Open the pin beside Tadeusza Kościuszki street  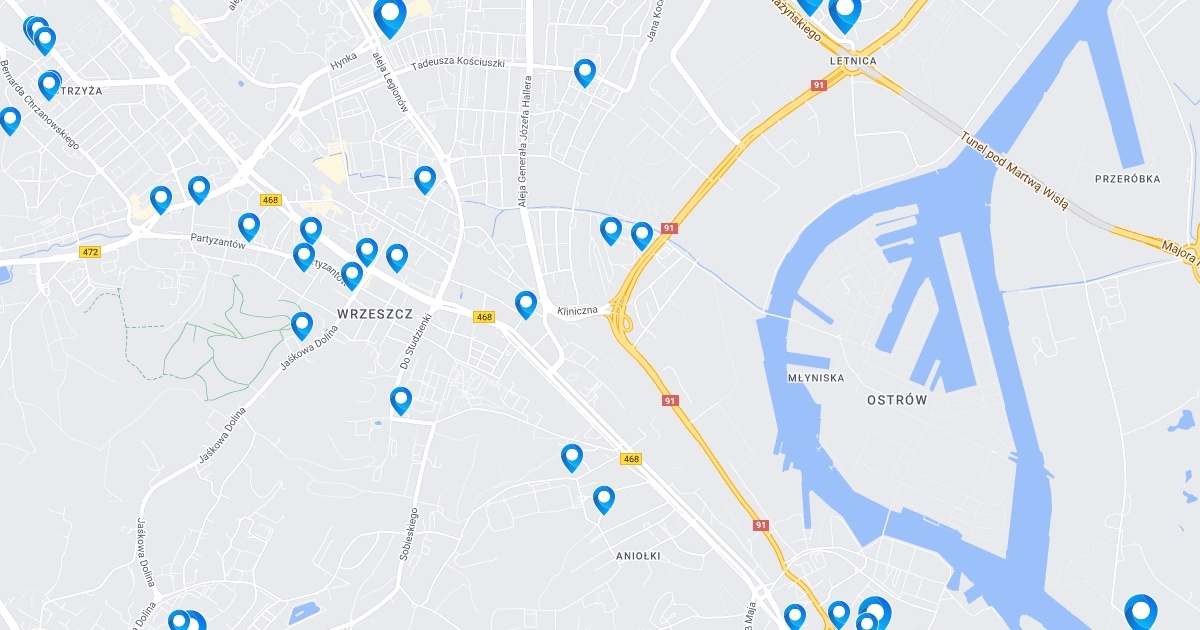click(585, 72)
